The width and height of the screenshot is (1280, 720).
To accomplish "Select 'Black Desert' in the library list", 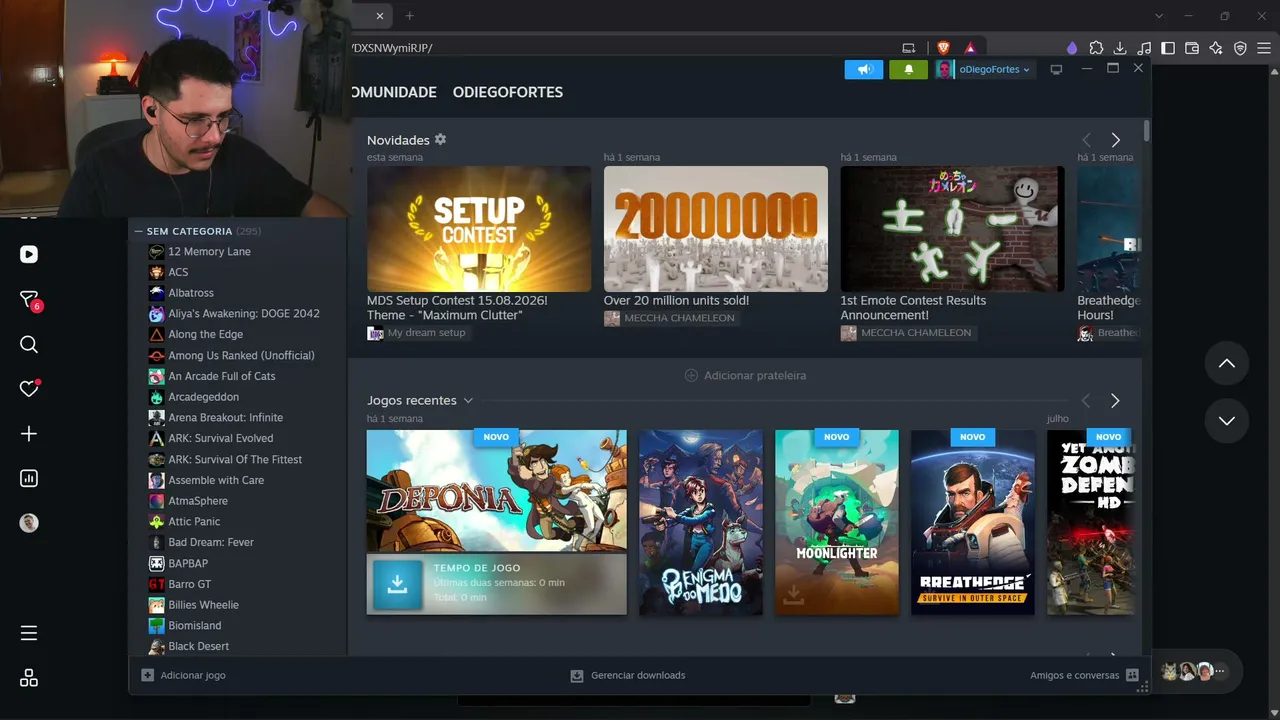I will click(x=198, y=646).
